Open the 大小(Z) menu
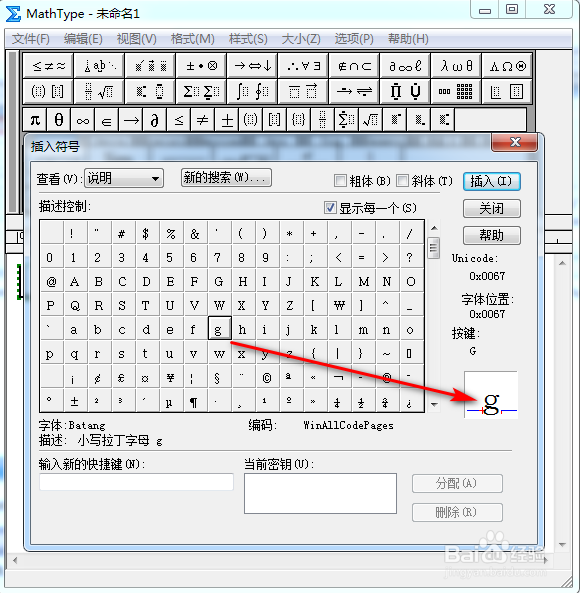Image resolution: width=580 pixels, height=593 pixels. pos(301,39)
